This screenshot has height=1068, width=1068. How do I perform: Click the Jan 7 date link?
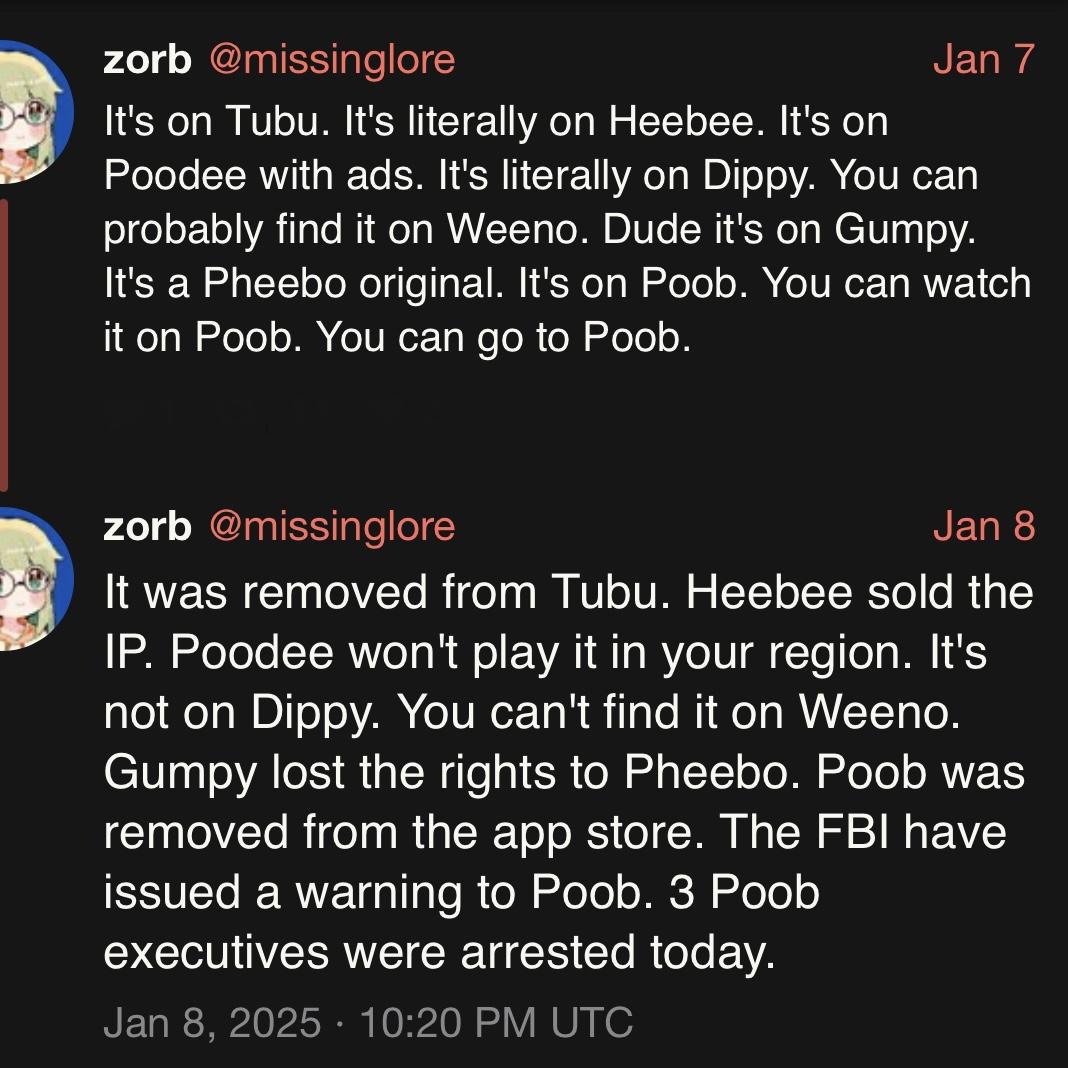click(983, 60)
